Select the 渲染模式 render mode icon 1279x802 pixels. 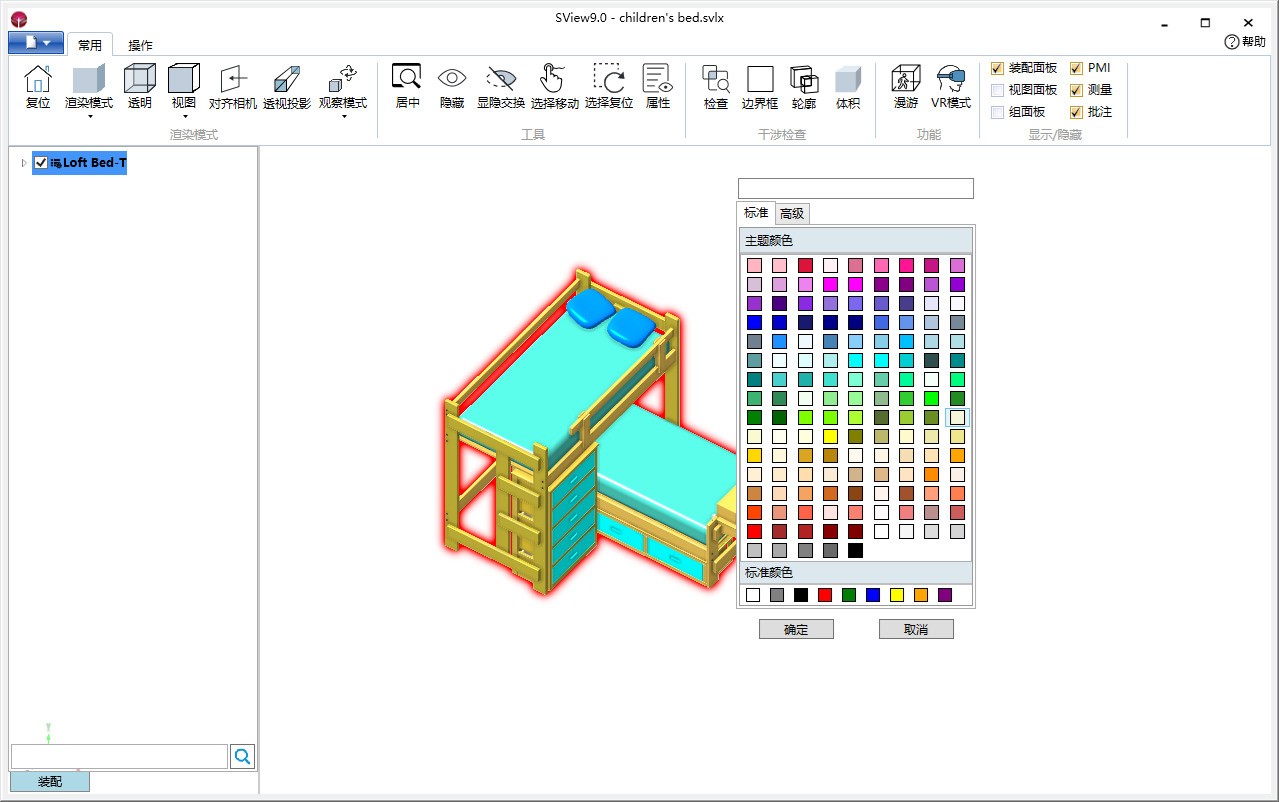(89, 80)
